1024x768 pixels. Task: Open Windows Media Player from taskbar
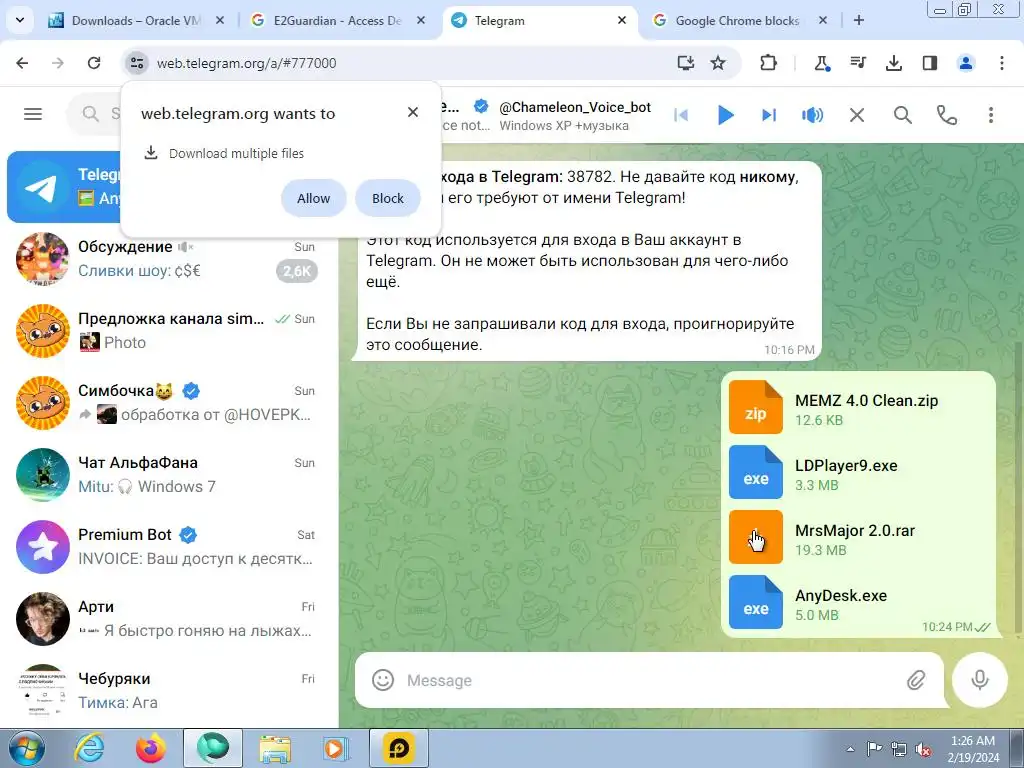(336, 748)
